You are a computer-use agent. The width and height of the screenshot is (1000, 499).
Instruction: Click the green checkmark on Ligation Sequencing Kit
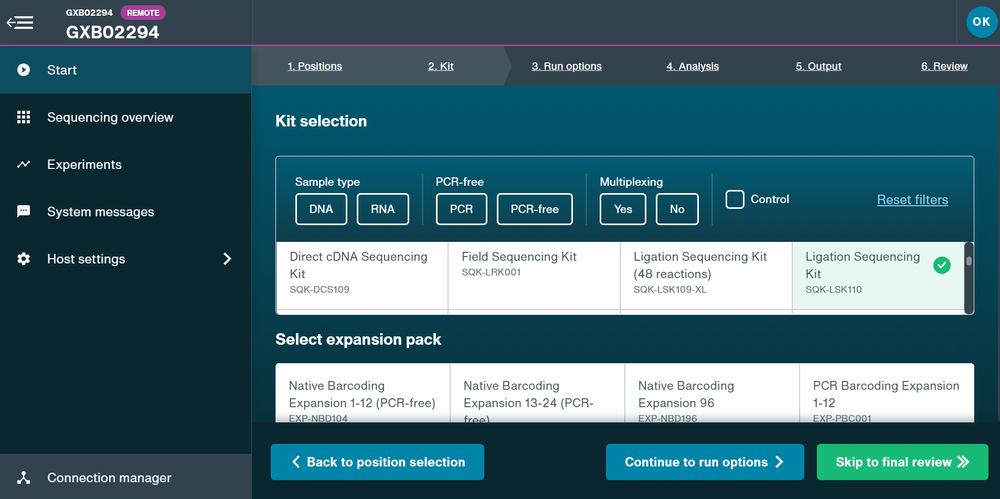[x=941, y=265]
